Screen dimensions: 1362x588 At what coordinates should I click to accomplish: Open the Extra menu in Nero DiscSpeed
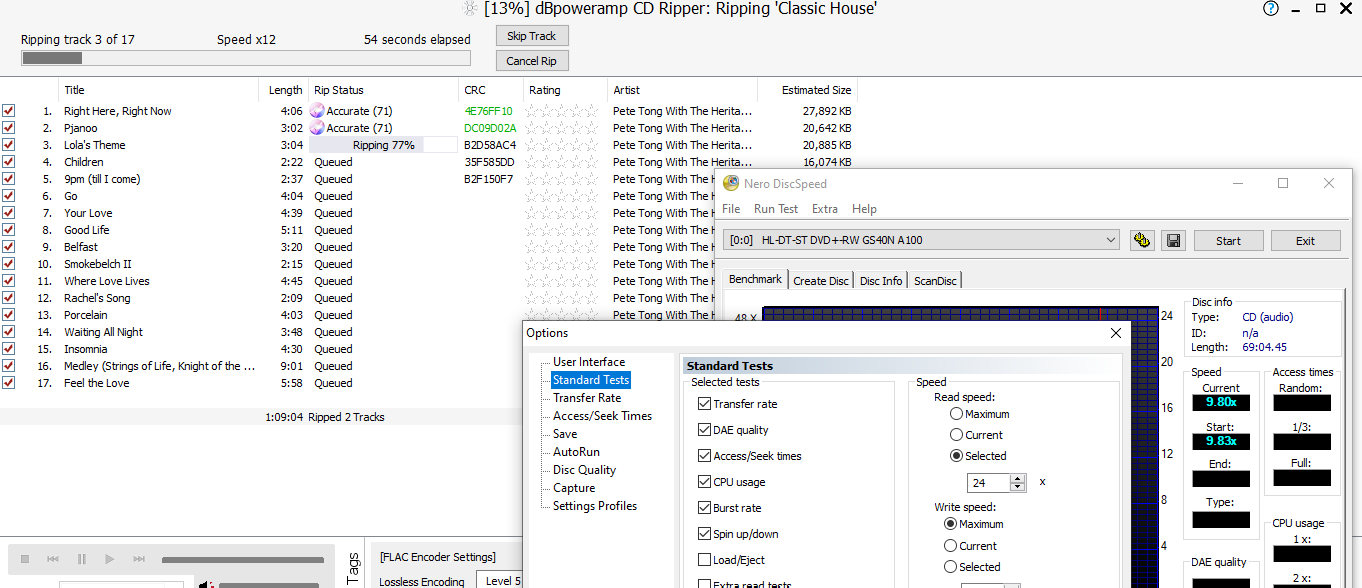[825, 209]
